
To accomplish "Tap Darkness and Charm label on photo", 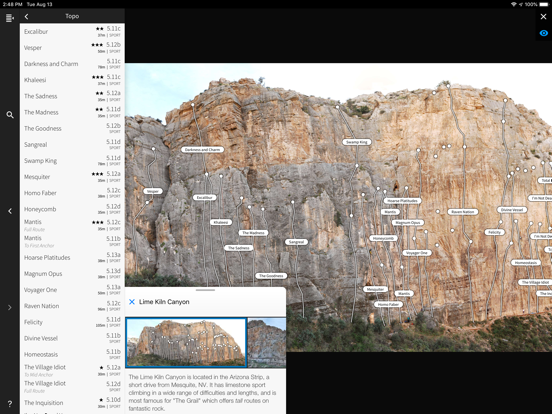I will [x=202, y=150].
